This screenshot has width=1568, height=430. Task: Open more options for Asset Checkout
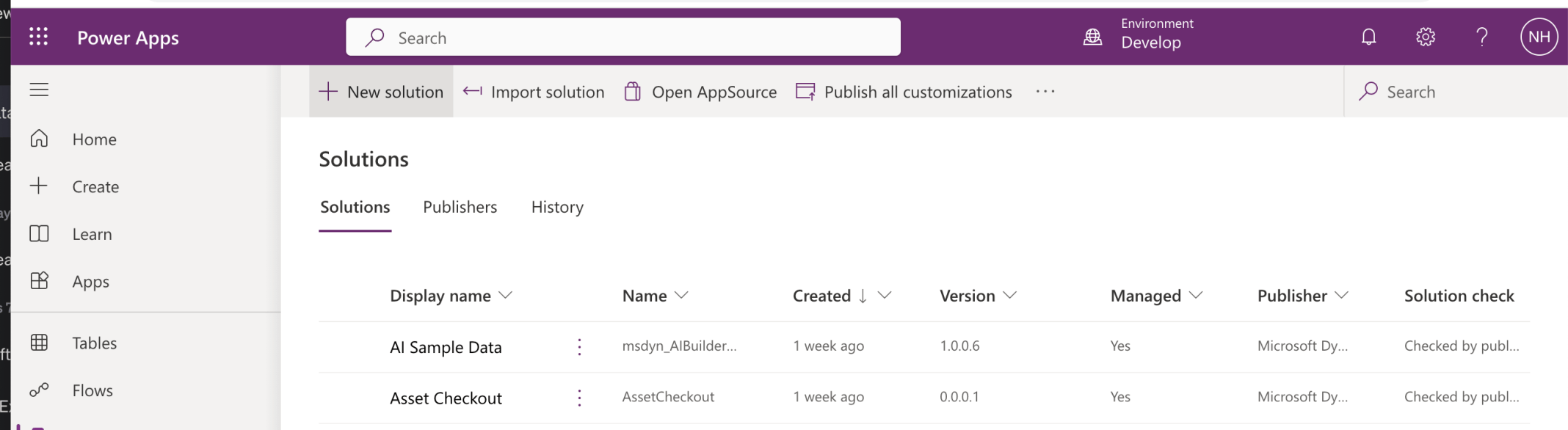click(x=579, y=398)
